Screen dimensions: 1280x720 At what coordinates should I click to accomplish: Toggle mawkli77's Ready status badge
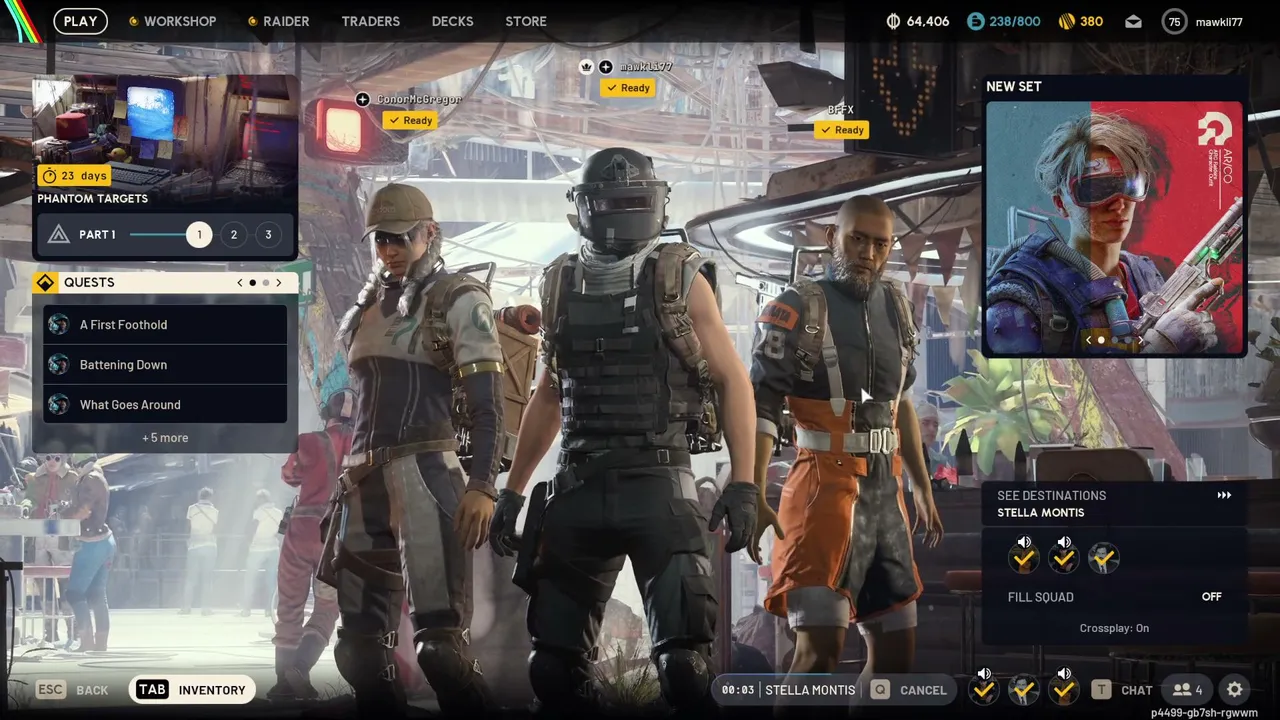tap(628, 88)
